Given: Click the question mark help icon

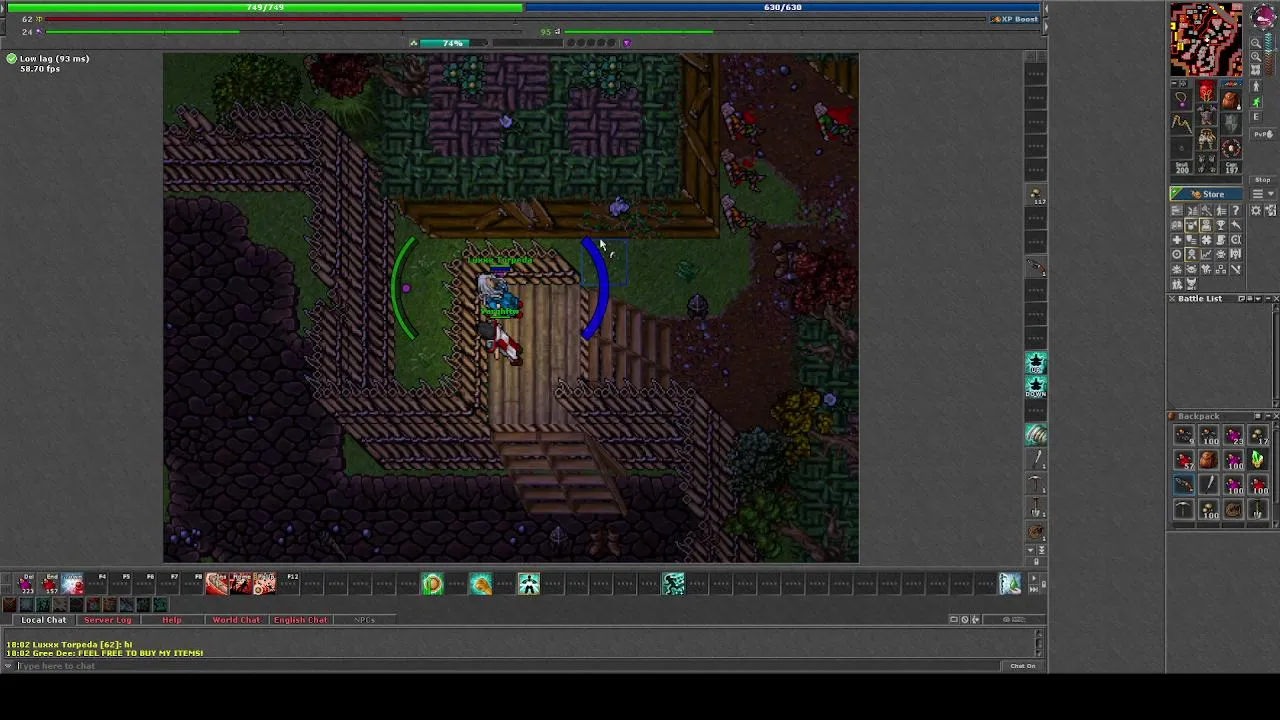Looking at the screenshot, I should (x=1236, y=210).
